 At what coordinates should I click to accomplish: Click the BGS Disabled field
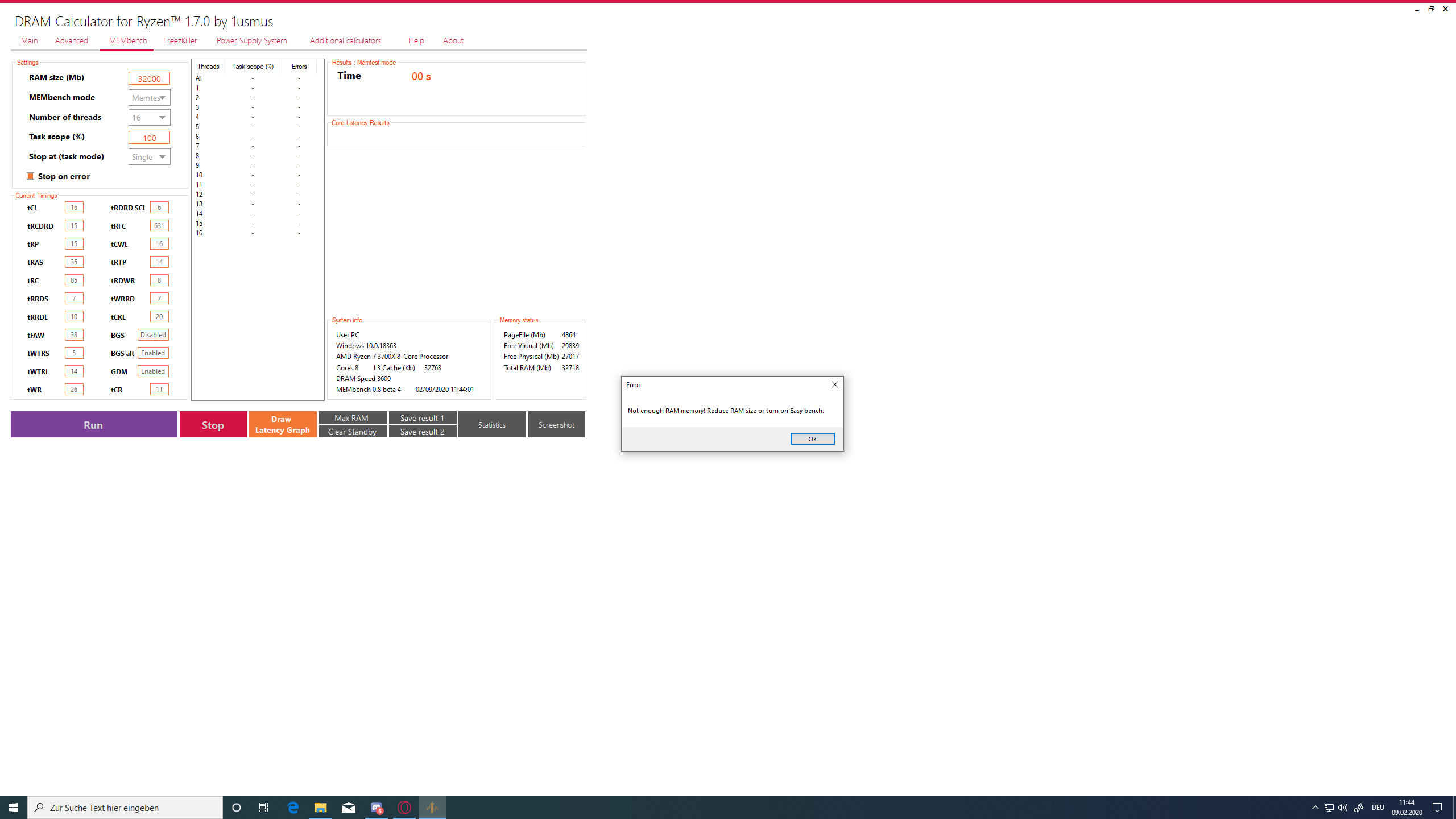click(x=153, y=335)
